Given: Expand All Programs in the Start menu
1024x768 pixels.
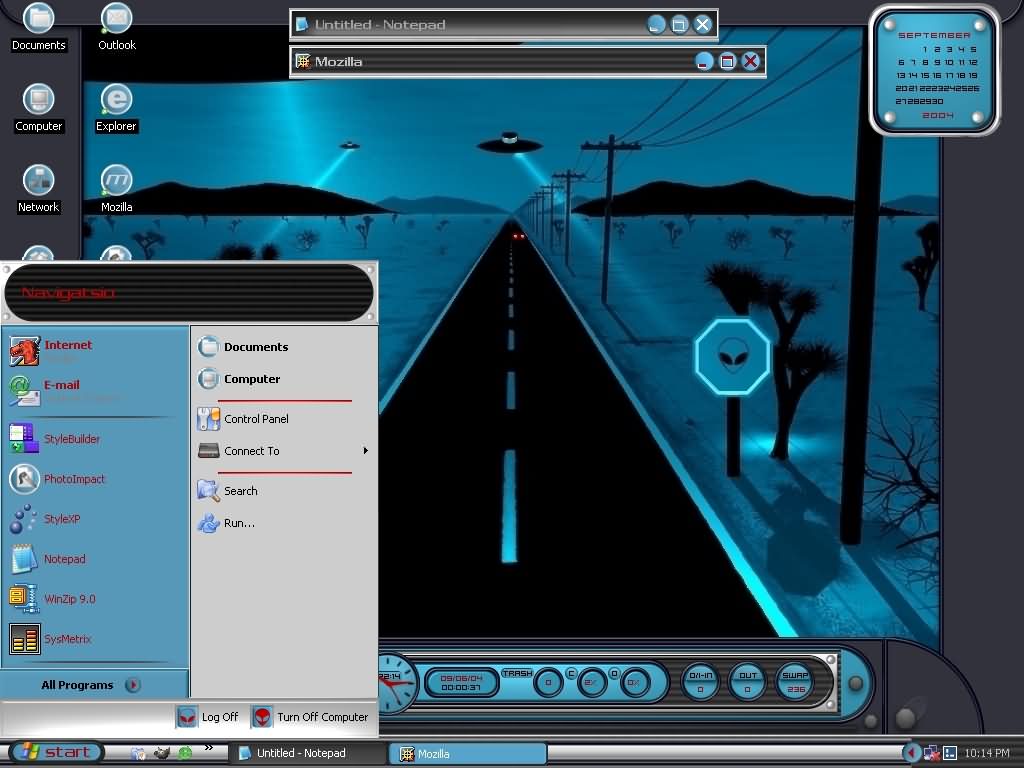Looking at the screenshot, I should click(x=91, y=685).
